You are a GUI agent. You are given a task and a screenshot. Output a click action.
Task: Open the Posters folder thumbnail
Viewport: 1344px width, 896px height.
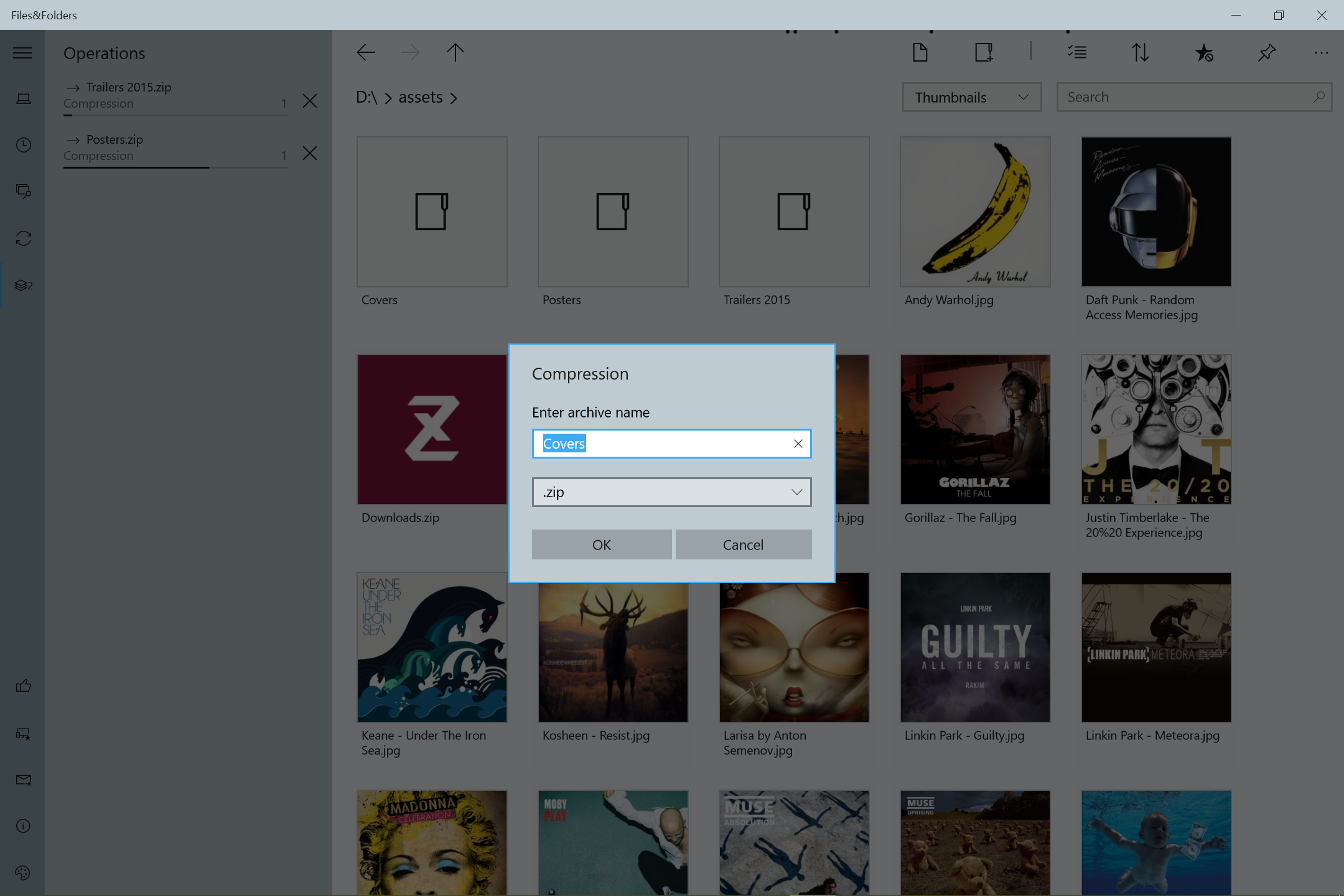point(613,212)
